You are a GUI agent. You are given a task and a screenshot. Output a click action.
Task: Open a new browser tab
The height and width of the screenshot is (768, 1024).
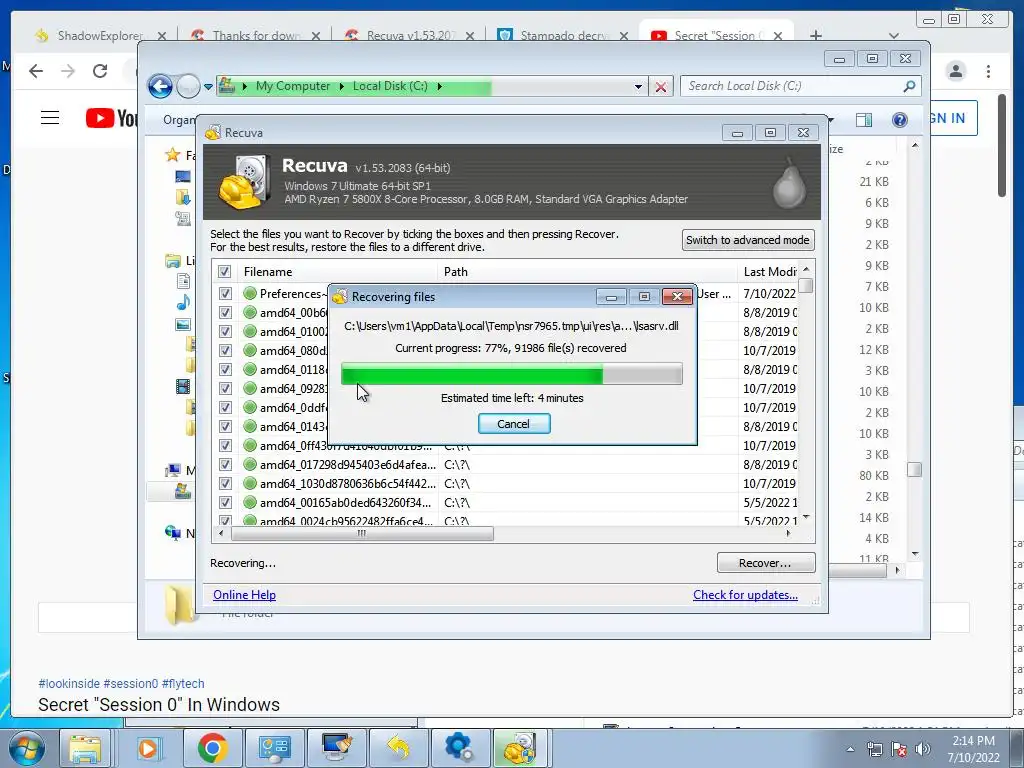click(816, 35)
